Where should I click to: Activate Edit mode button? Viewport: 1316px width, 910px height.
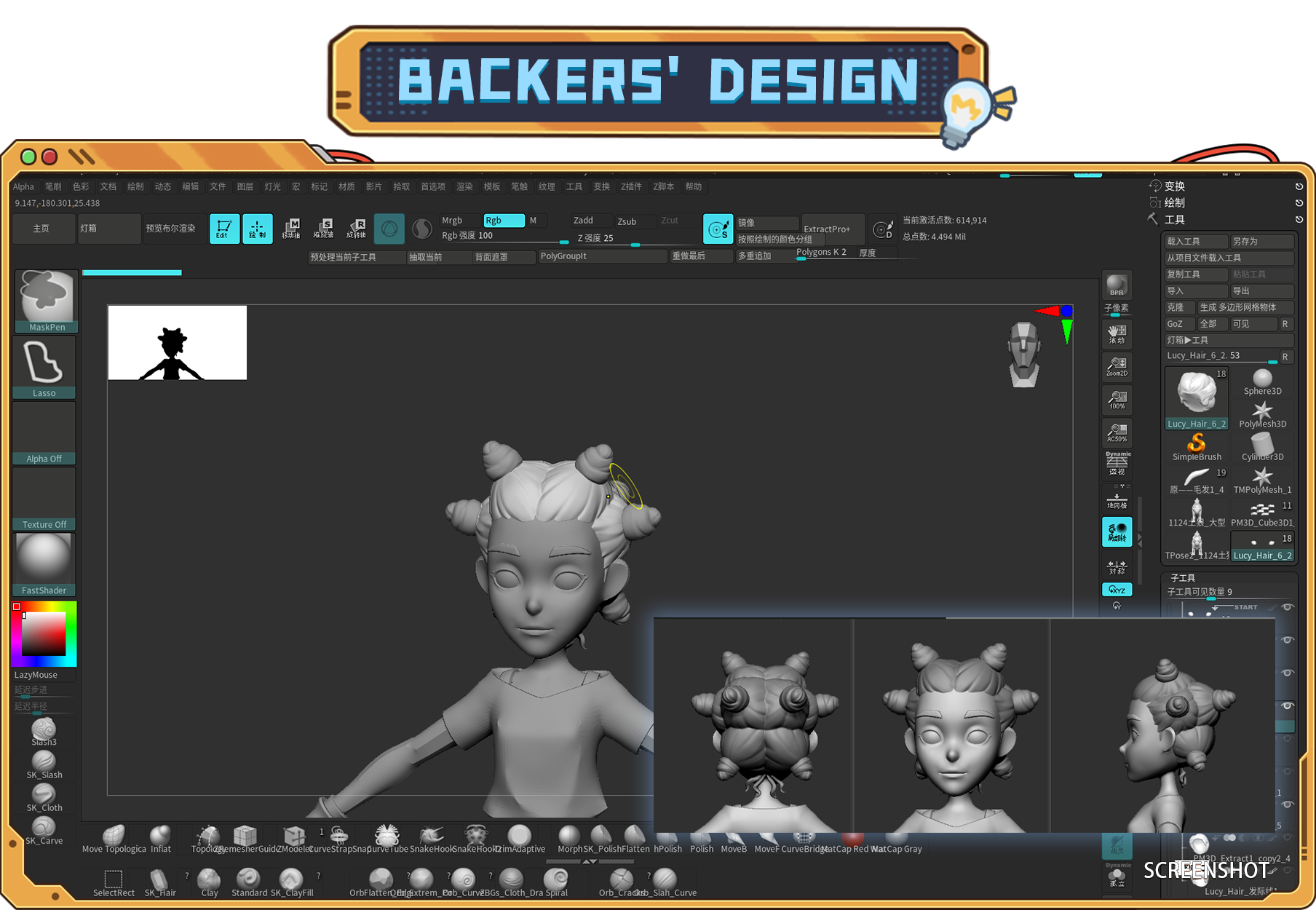[x=224, y=229]
